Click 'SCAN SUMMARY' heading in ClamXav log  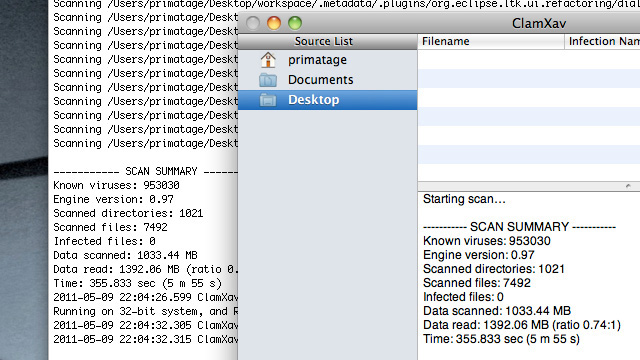coord(519,227)
